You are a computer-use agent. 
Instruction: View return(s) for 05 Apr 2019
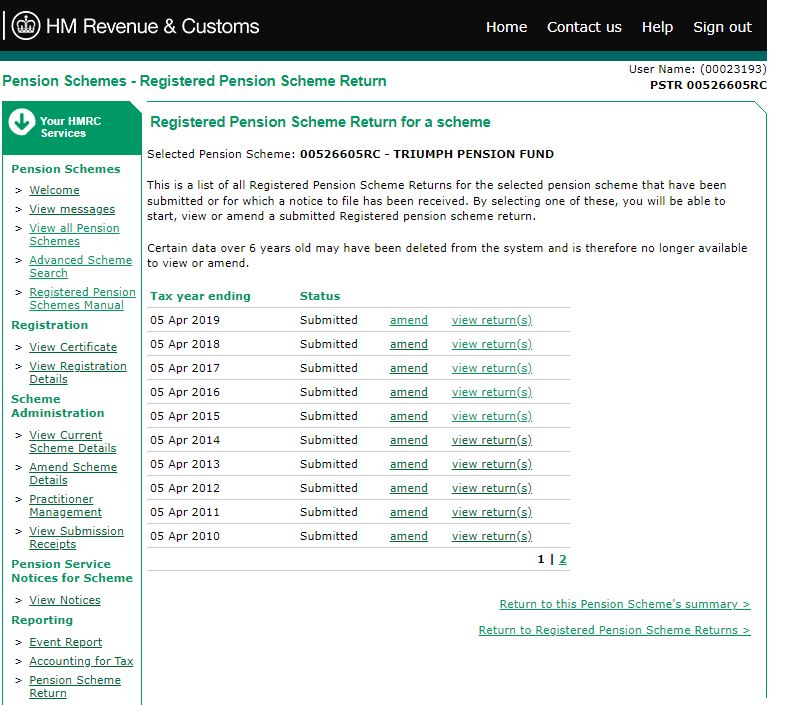492,320
